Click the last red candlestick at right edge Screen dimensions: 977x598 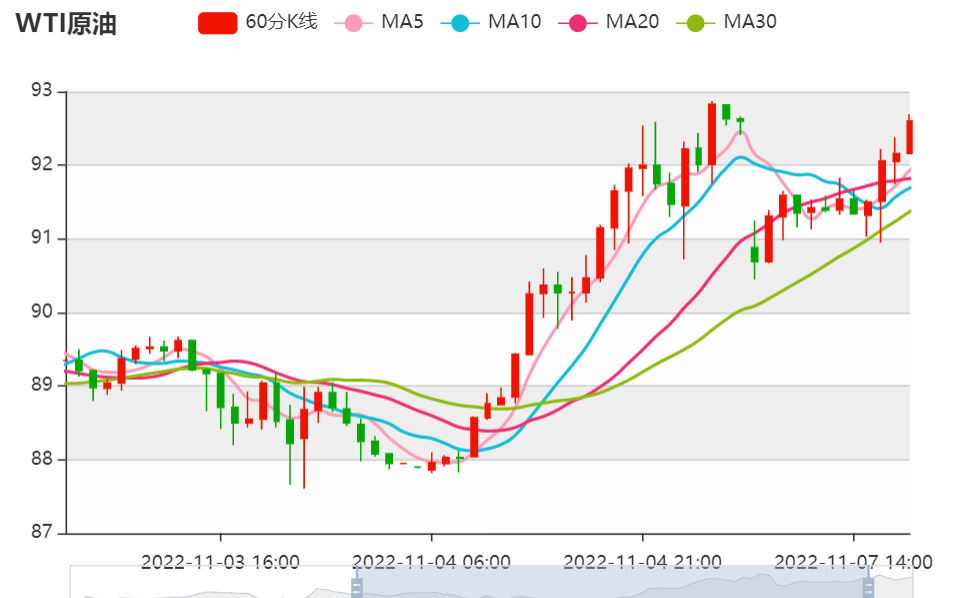(910, 136)
